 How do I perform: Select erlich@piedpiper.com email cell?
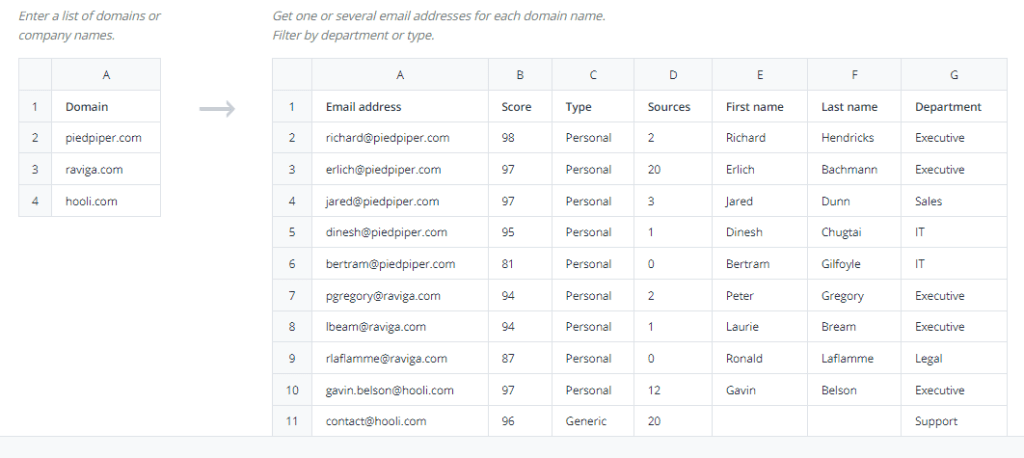400,169
